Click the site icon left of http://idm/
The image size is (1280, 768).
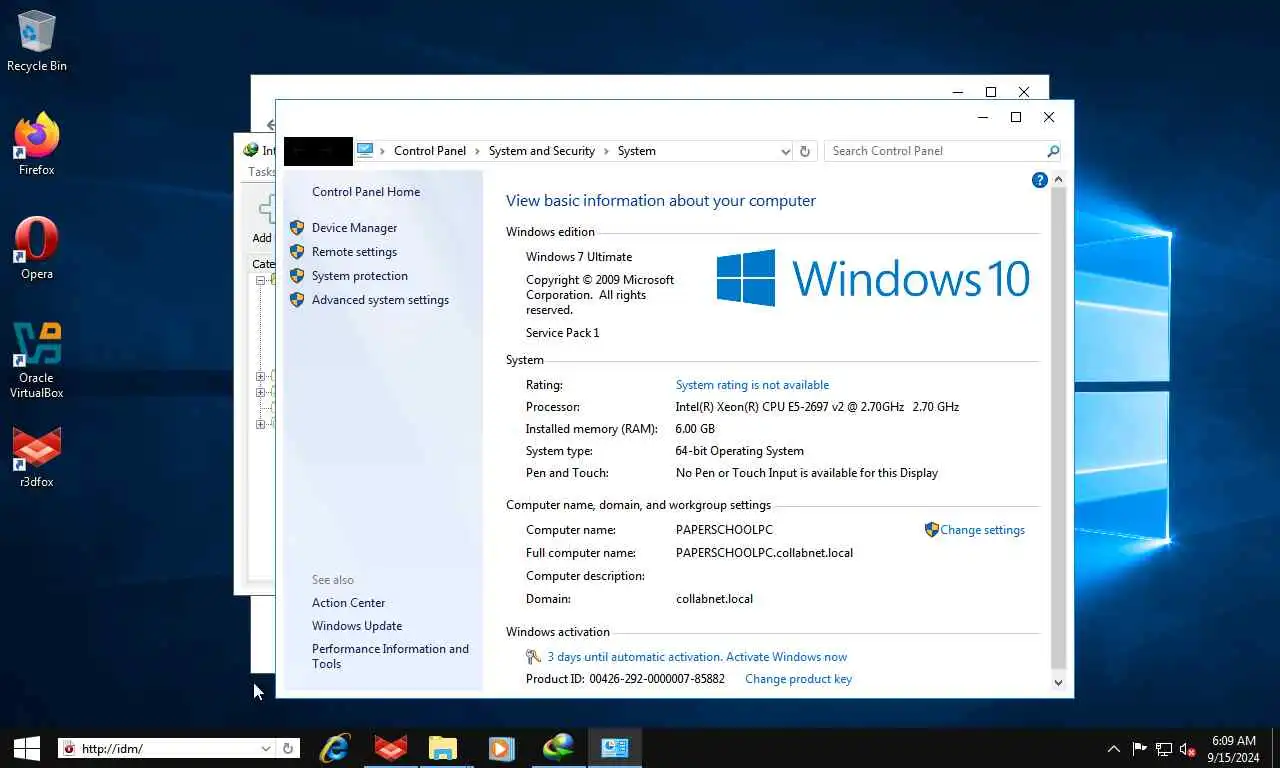[x=69, y=748]
